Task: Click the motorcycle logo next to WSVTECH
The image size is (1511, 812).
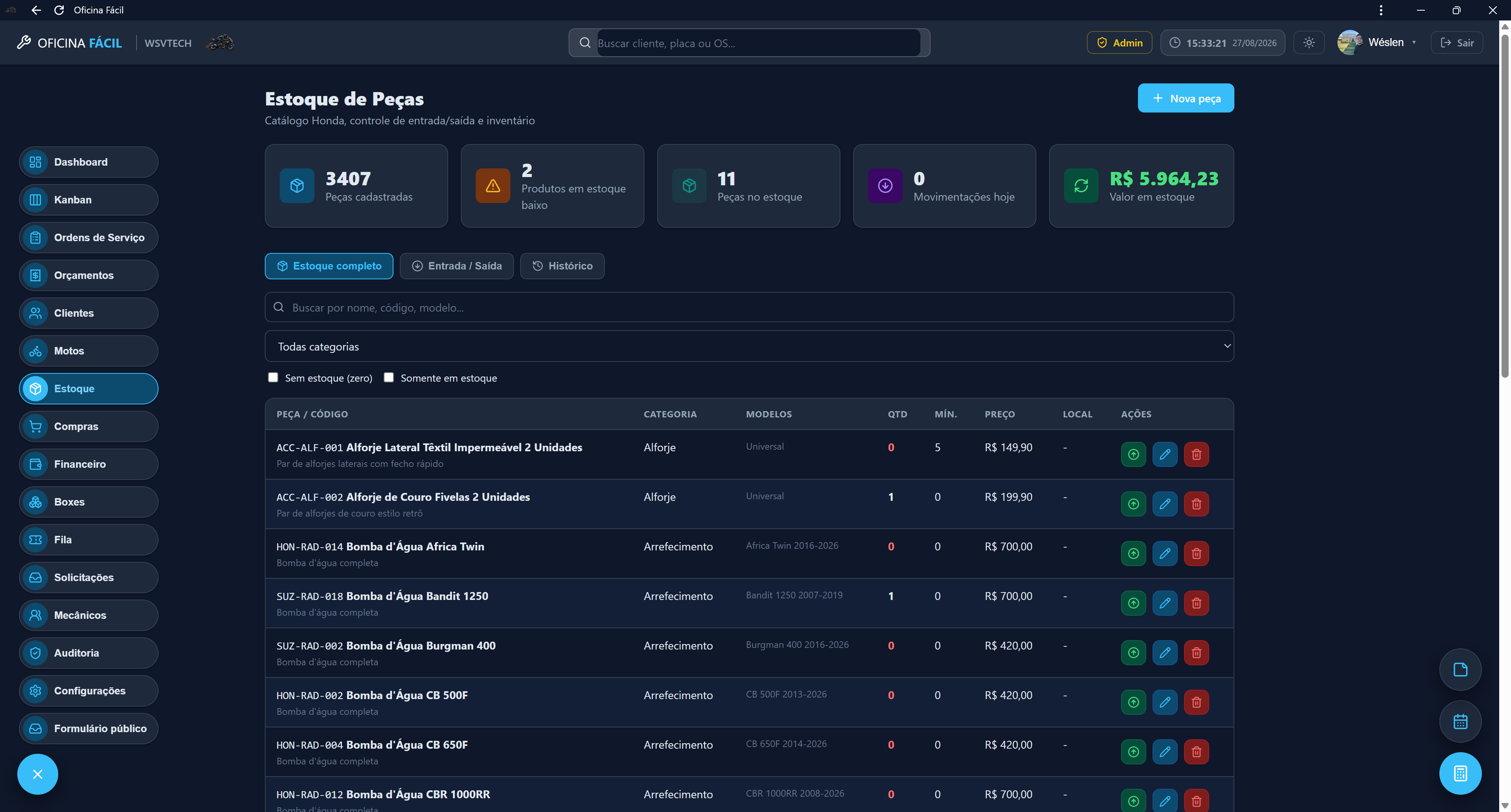Action: click(x=220, y=43)
